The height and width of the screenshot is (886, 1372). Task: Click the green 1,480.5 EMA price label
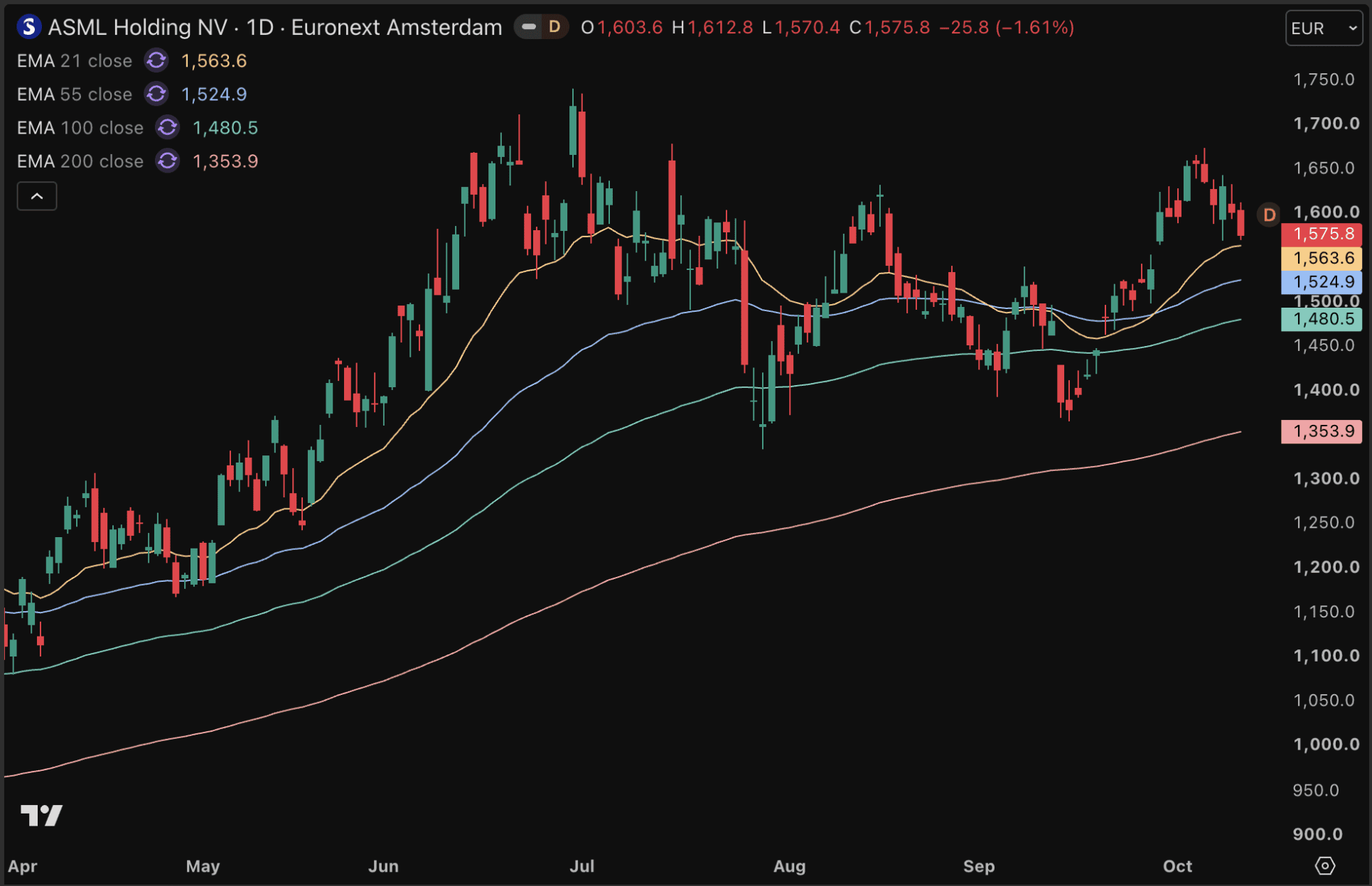(1322, 320)
